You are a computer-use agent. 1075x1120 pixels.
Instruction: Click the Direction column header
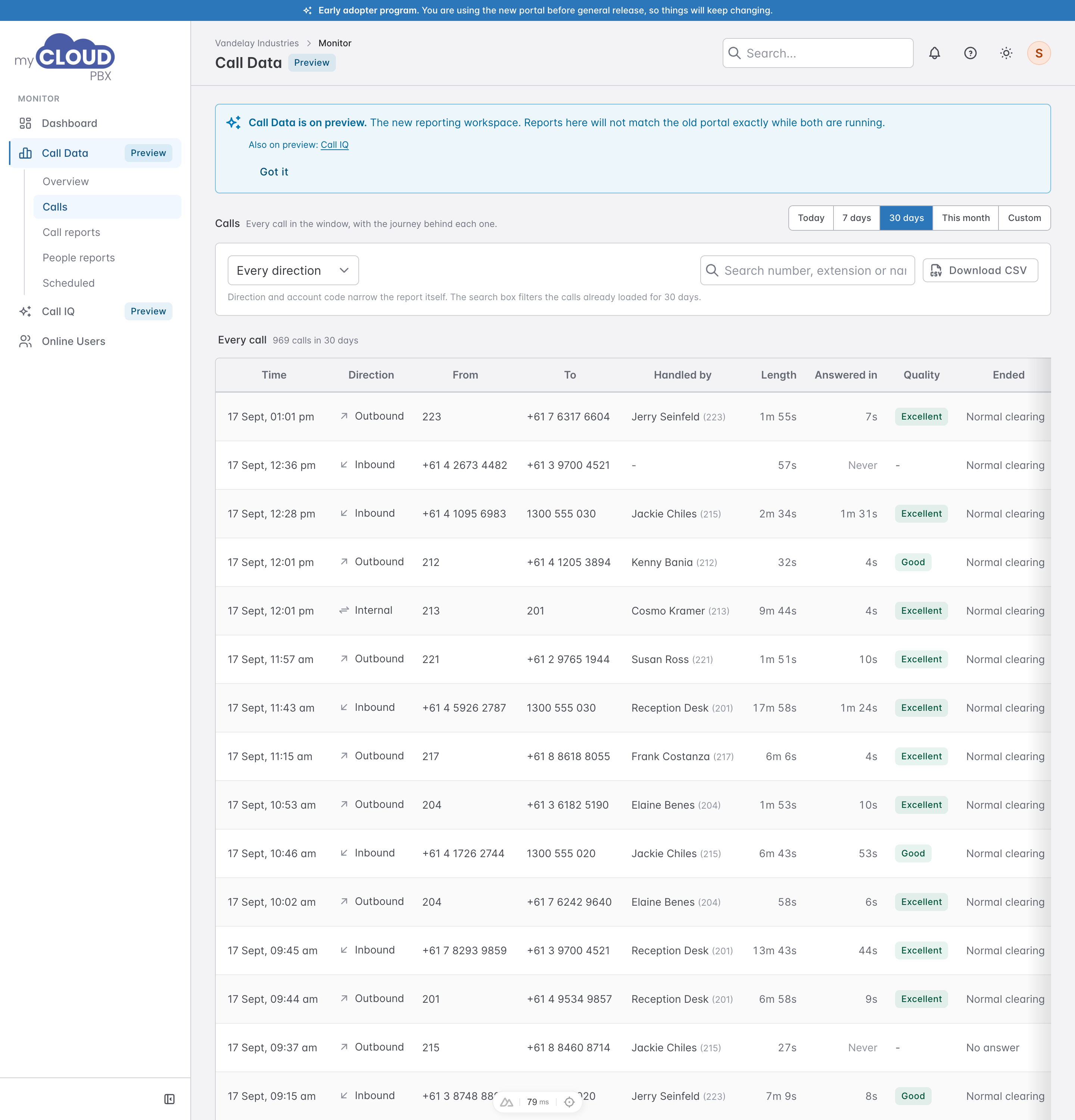coord(371,375)
